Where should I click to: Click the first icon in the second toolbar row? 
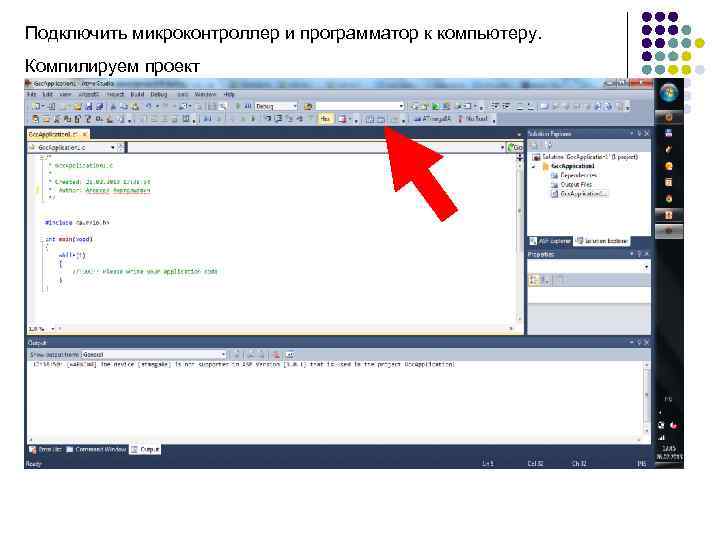click(35, 119)
